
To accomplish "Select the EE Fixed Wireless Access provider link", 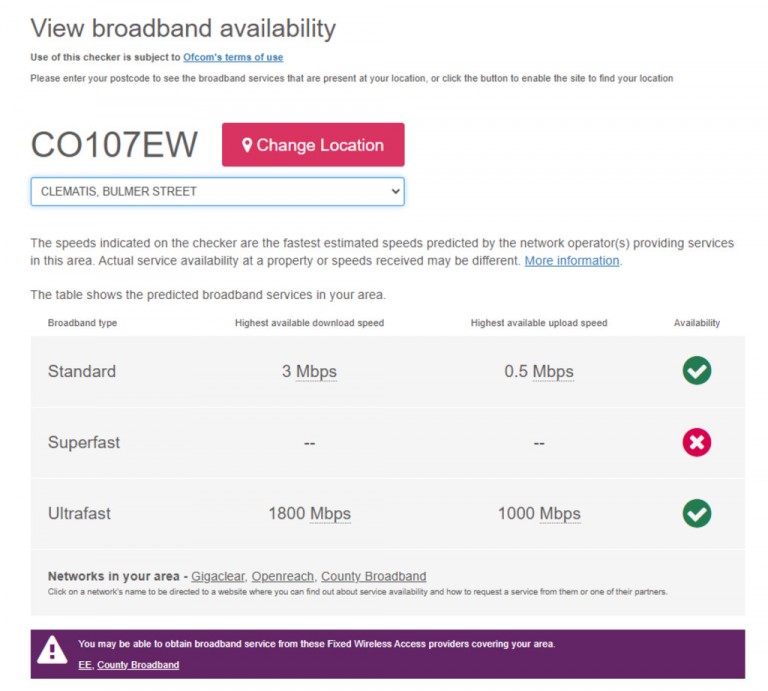I will [84, 665].
